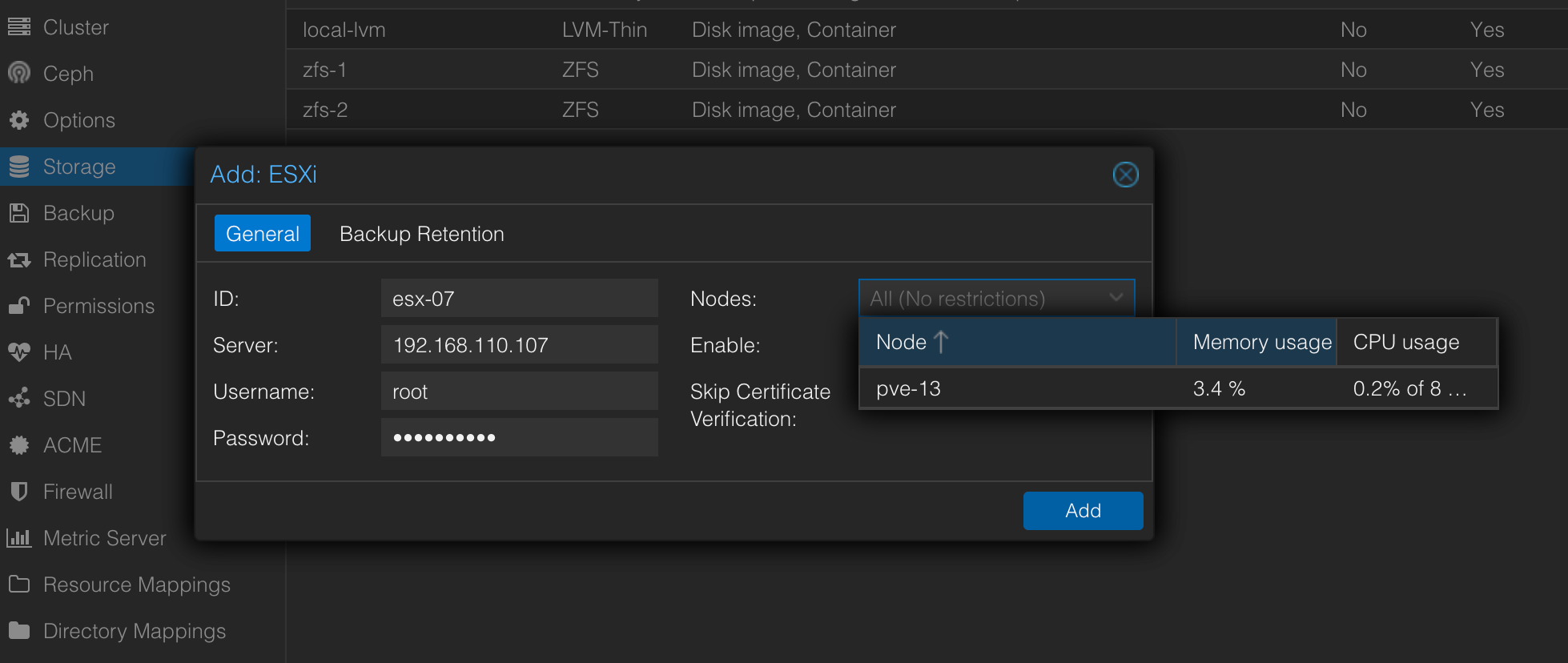Click the Firewall shield icon
Screen dimensions: 1568x663
pyautogui.click(x=19, y=491)
